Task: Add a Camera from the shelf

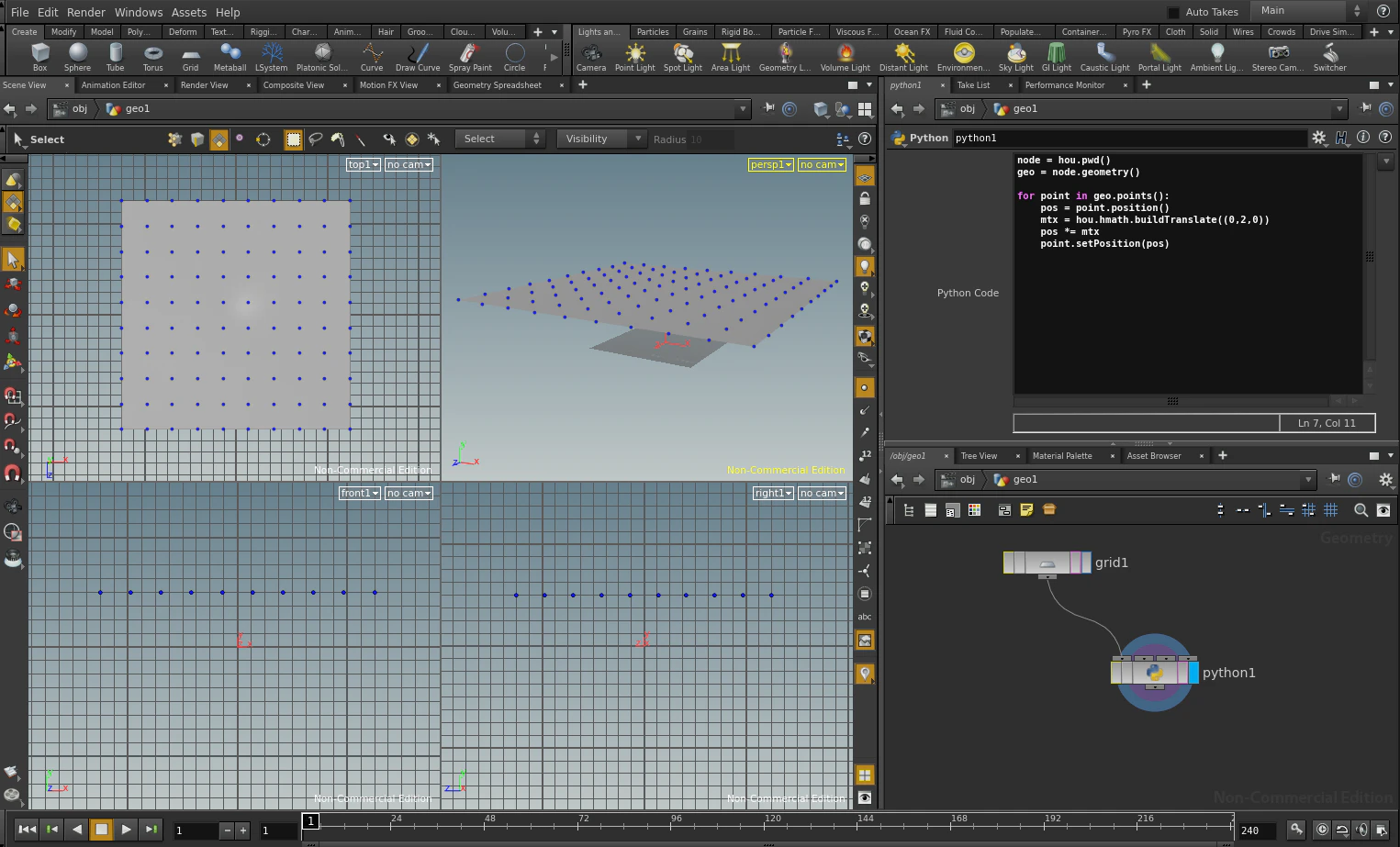Action: 591,57
